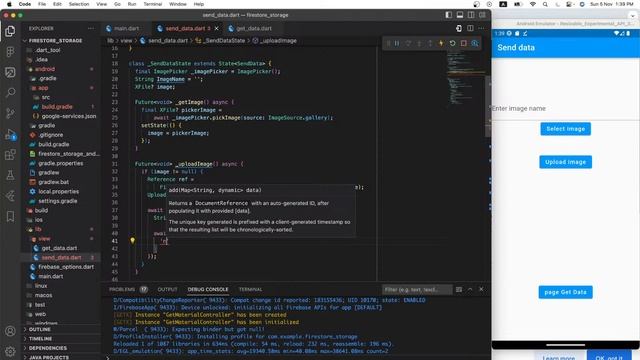Open Run and Debug view

pyautogui.click(x=10, y=134)
